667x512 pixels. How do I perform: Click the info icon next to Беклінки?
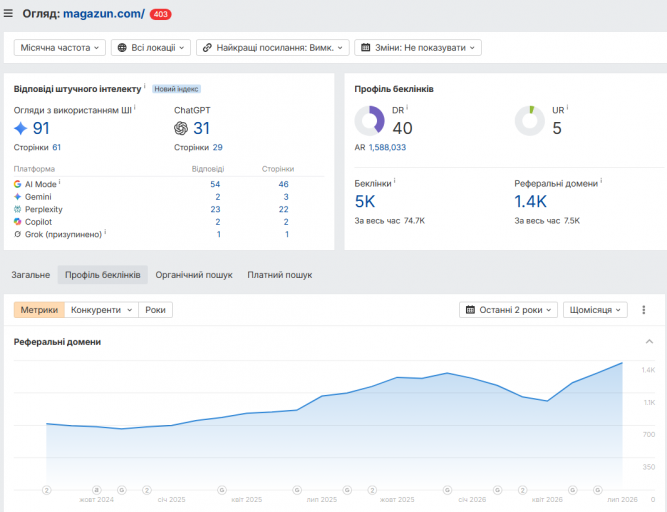pos(395,181)
